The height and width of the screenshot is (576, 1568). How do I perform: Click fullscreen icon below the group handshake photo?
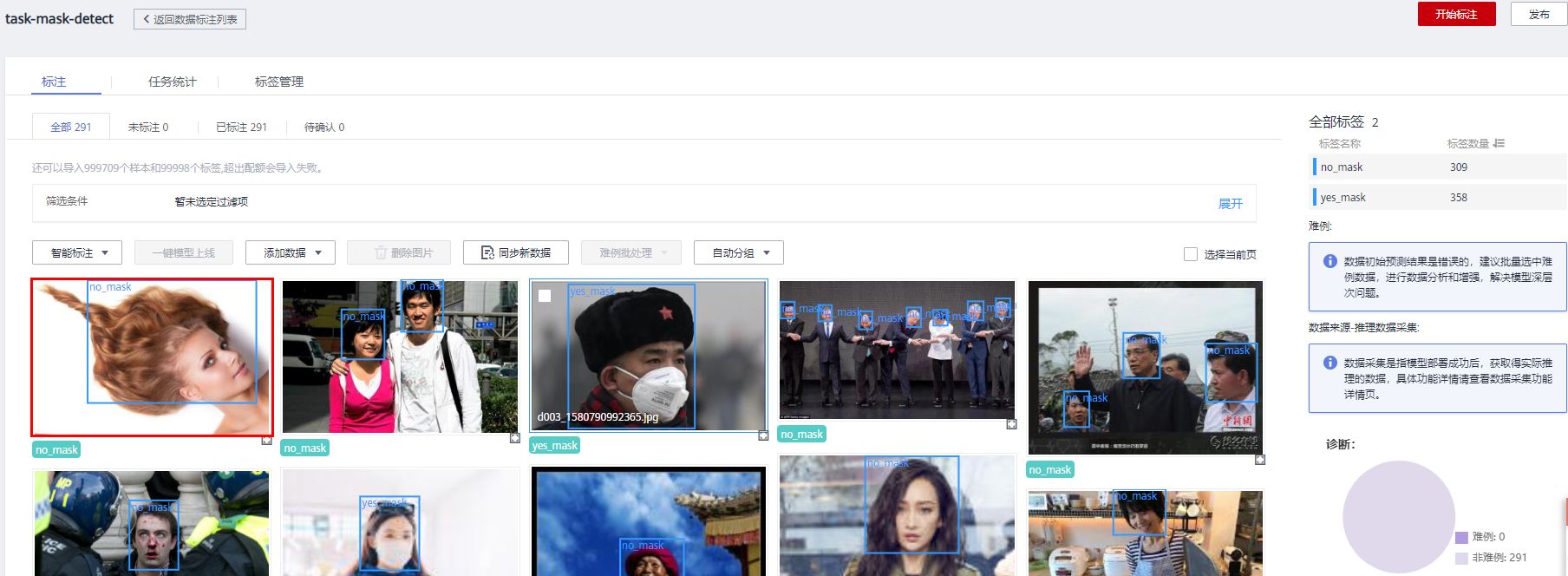click(x=1011, y=424)
